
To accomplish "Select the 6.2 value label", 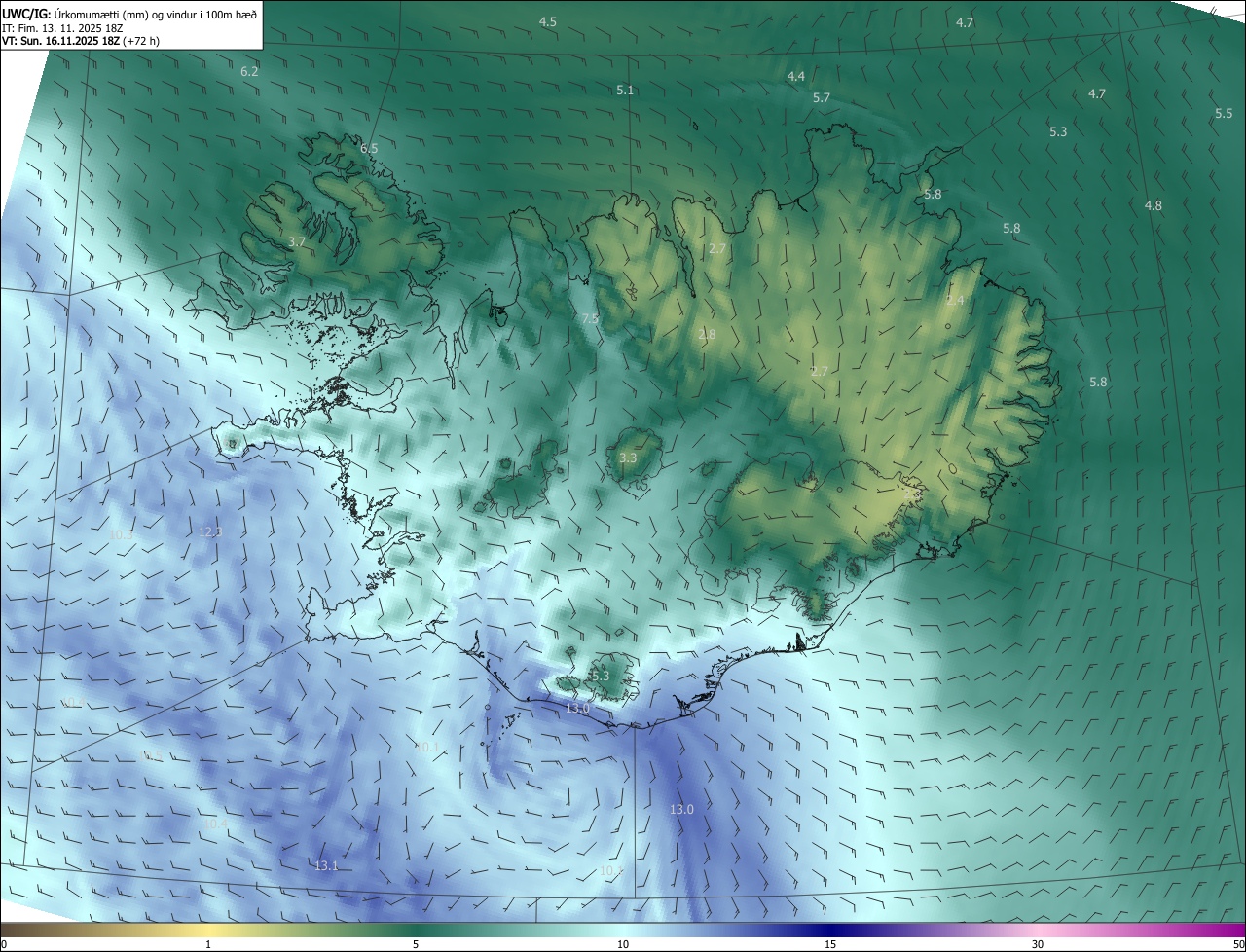I will 249,71.
